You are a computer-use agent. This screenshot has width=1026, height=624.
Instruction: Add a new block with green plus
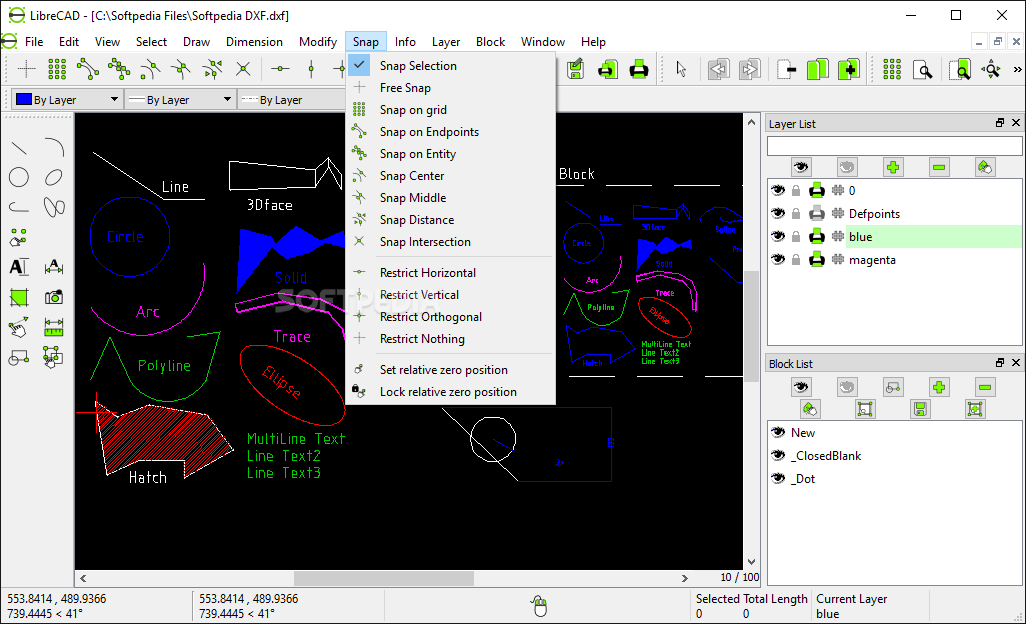pos(939,387)
